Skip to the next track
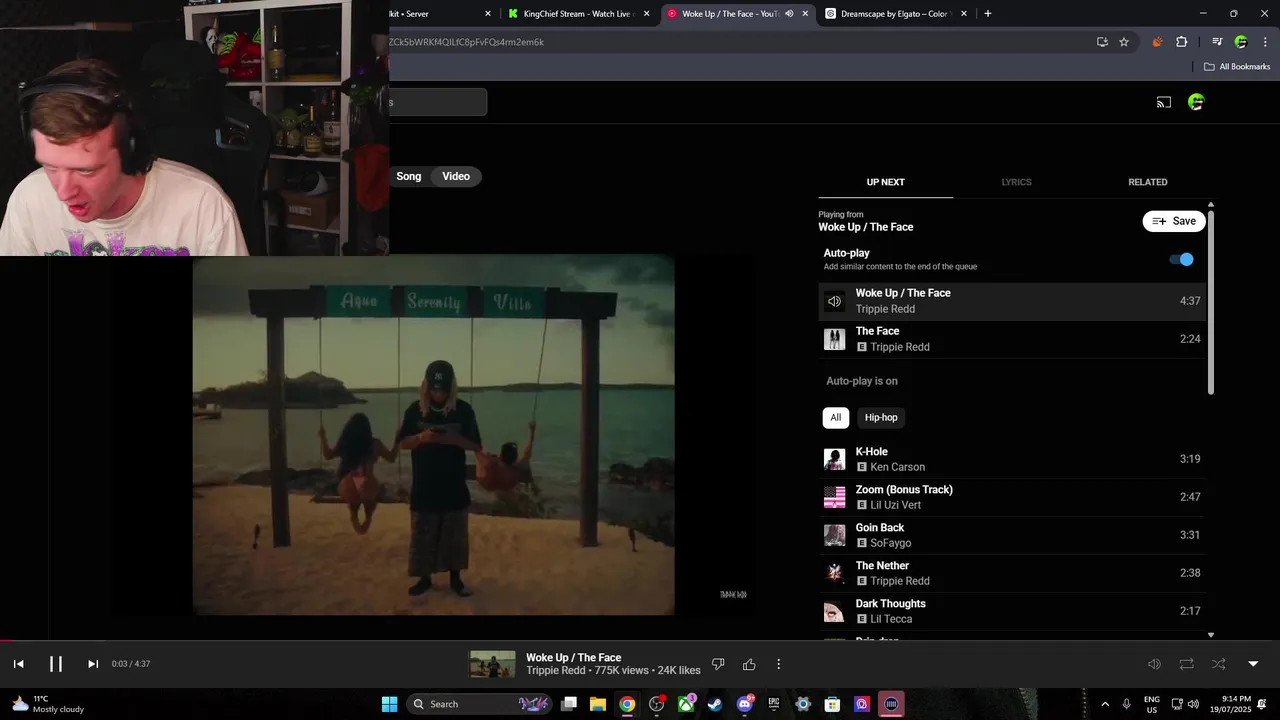Viewport: 1280px width, 720px height. coord(93,664)
